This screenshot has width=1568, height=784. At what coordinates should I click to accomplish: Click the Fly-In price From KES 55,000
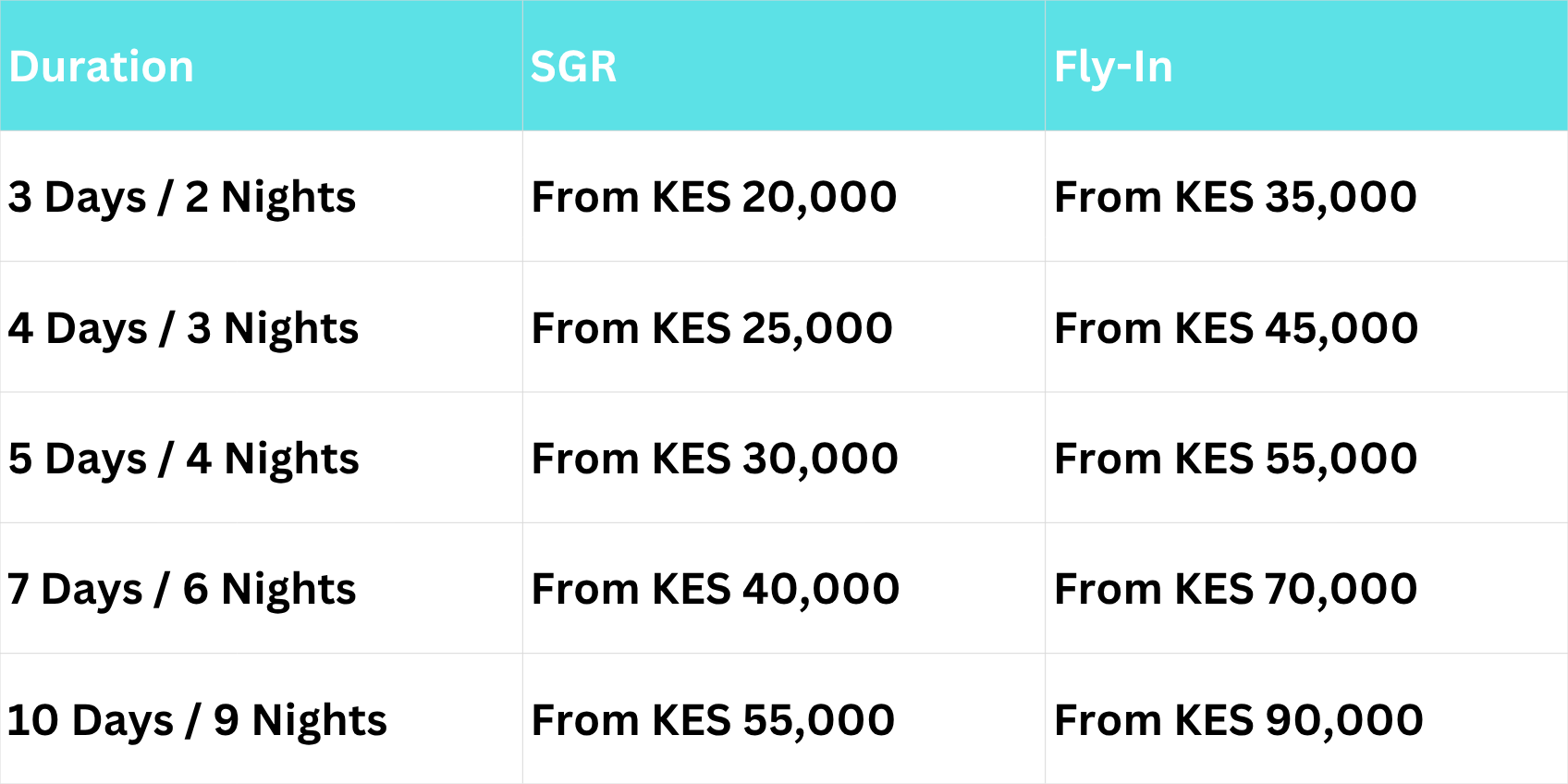coord(1235,459)
